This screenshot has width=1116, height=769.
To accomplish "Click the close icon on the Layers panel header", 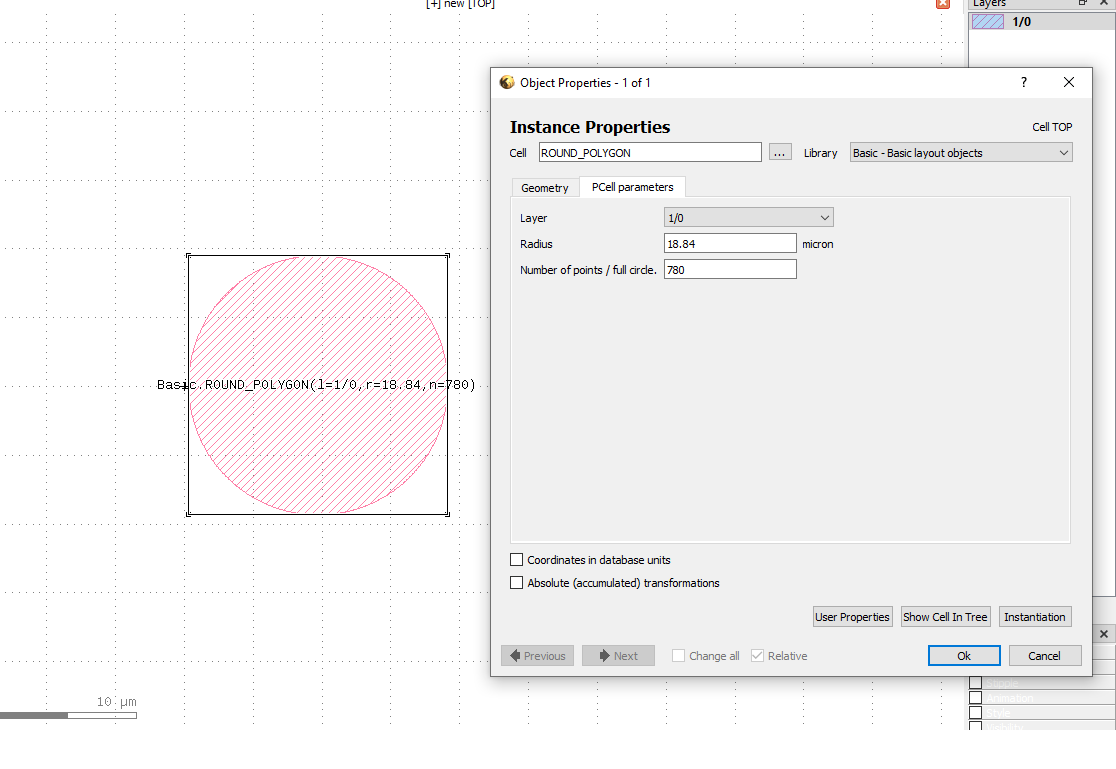I will [1103, 3].
